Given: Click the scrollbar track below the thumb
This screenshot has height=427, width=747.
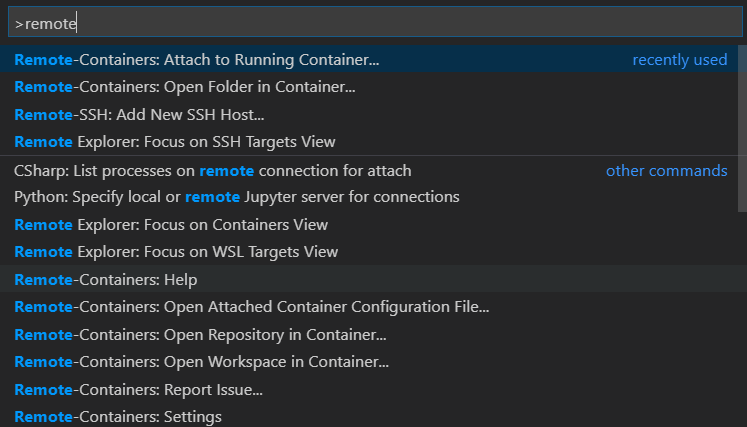Looking at the screenshot, I should pos(741,320).
